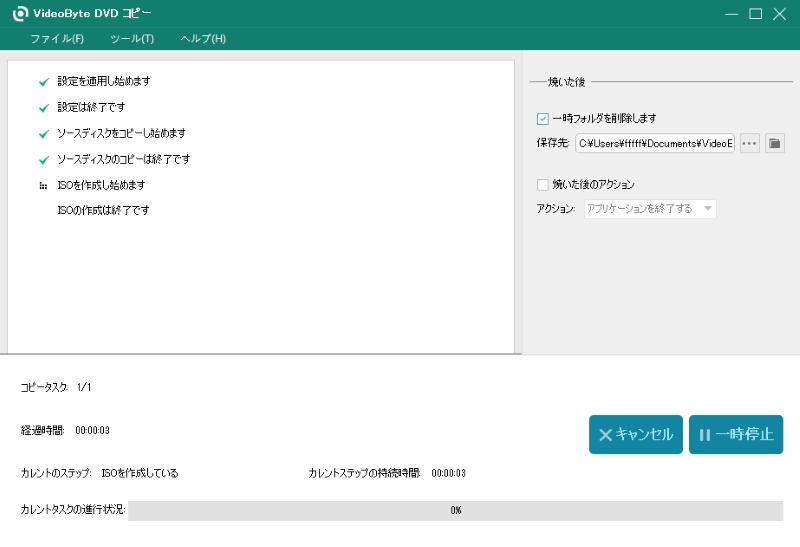The width and height of the screenshot is (800, 547).
Task: Select the ソースディスクをコピーし始めます log row
Action: coord(121,133)
